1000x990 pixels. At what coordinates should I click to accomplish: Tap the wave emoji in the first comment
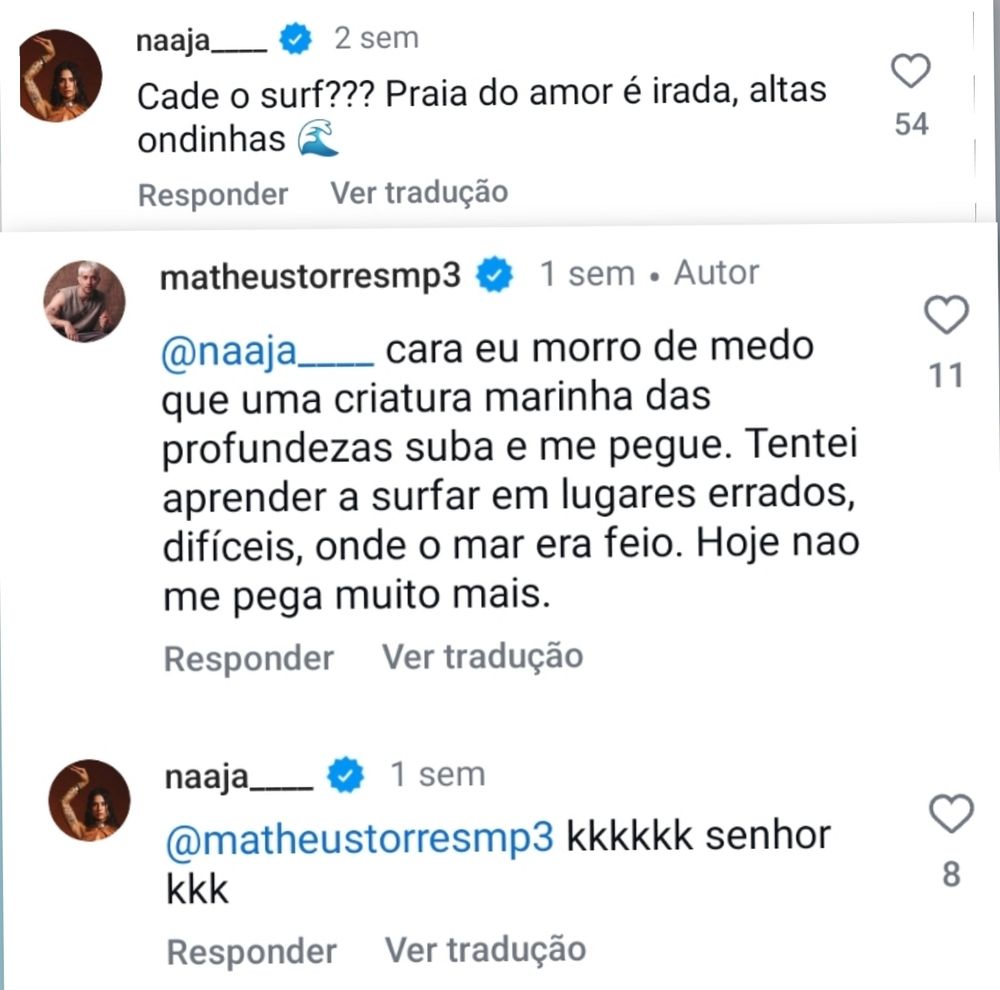tap(318, 138)
